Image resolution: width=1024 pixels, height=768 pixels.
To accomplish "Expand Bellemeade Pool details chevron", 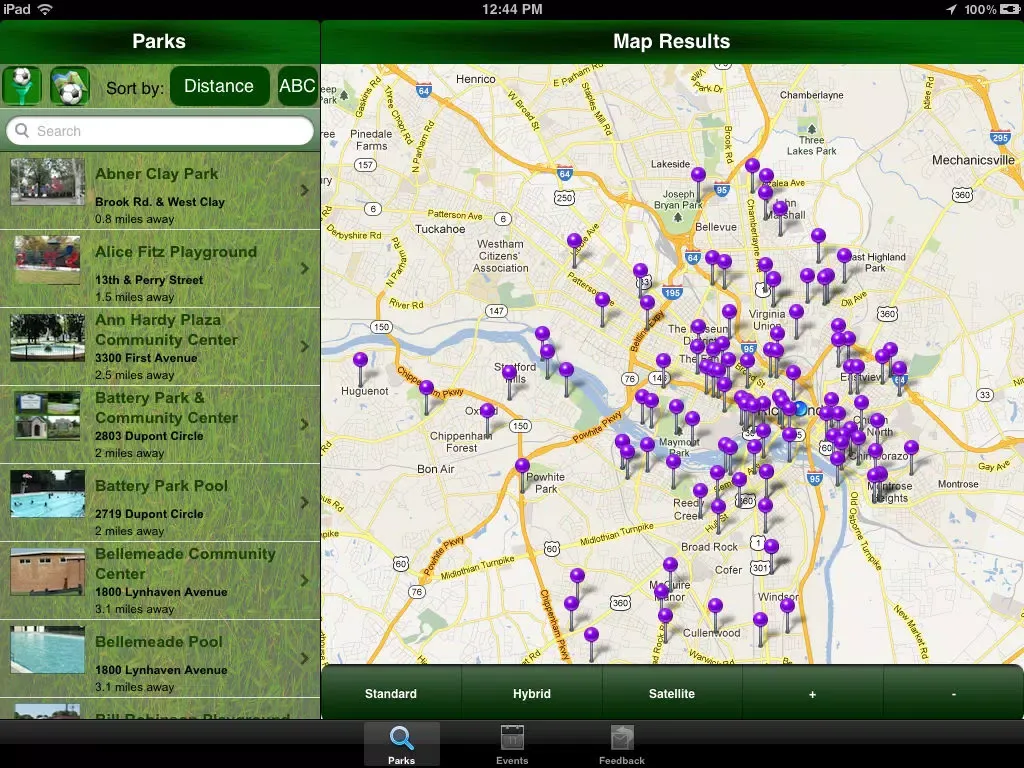I will (305, 658).
